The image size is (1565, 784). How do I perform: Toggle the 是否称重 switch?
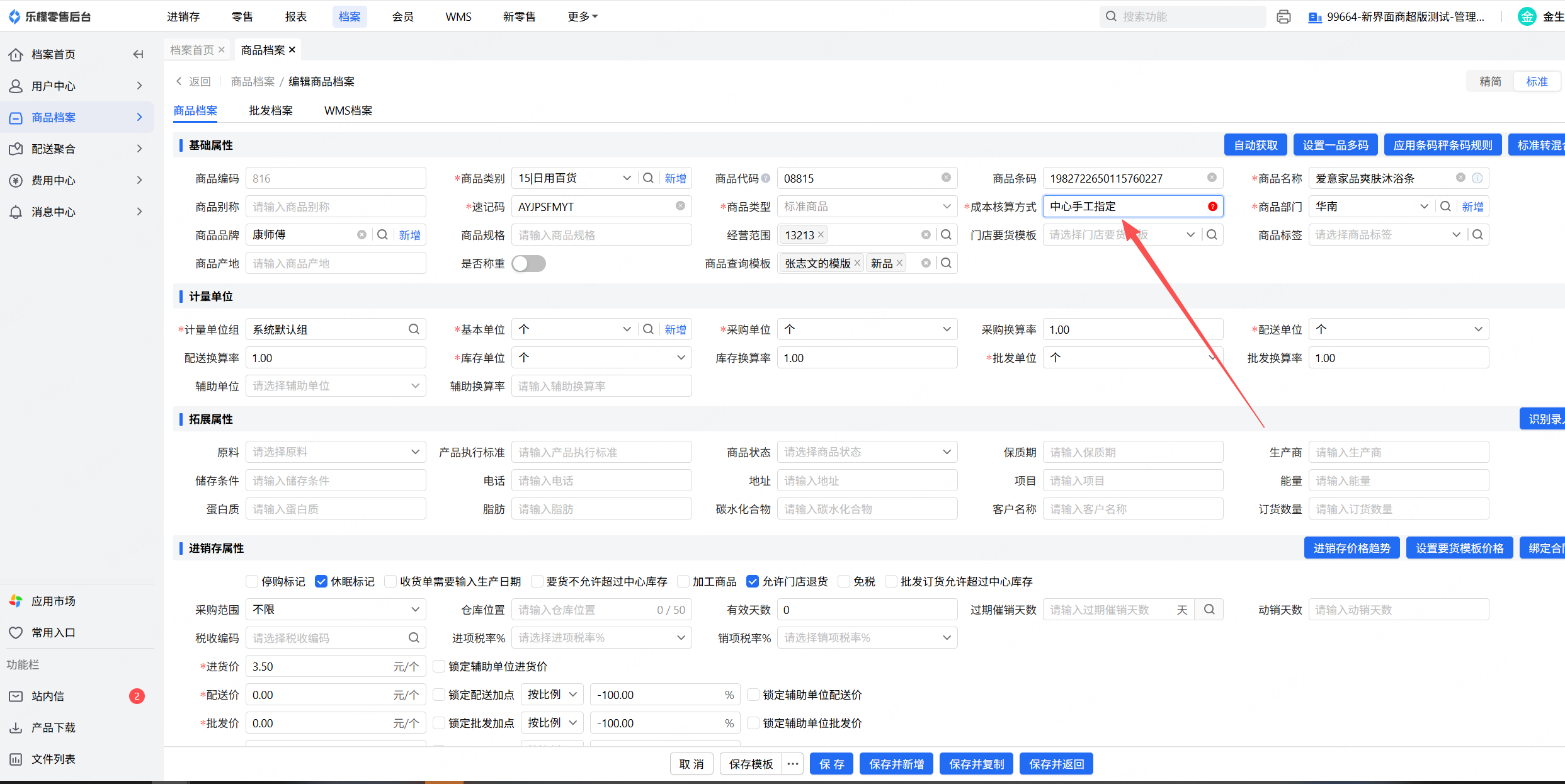click(x=528, y=263)
